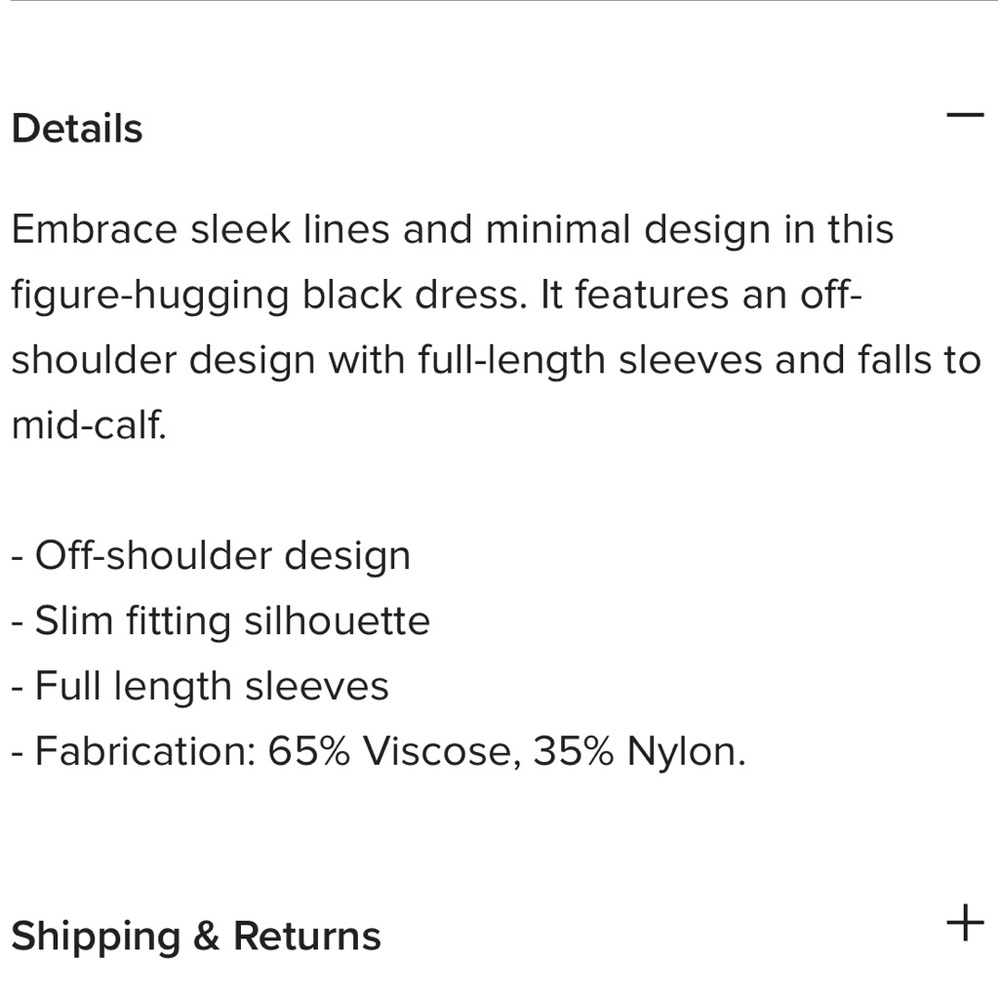
Task: Select the word Returns in the heading
Action: 307,936
